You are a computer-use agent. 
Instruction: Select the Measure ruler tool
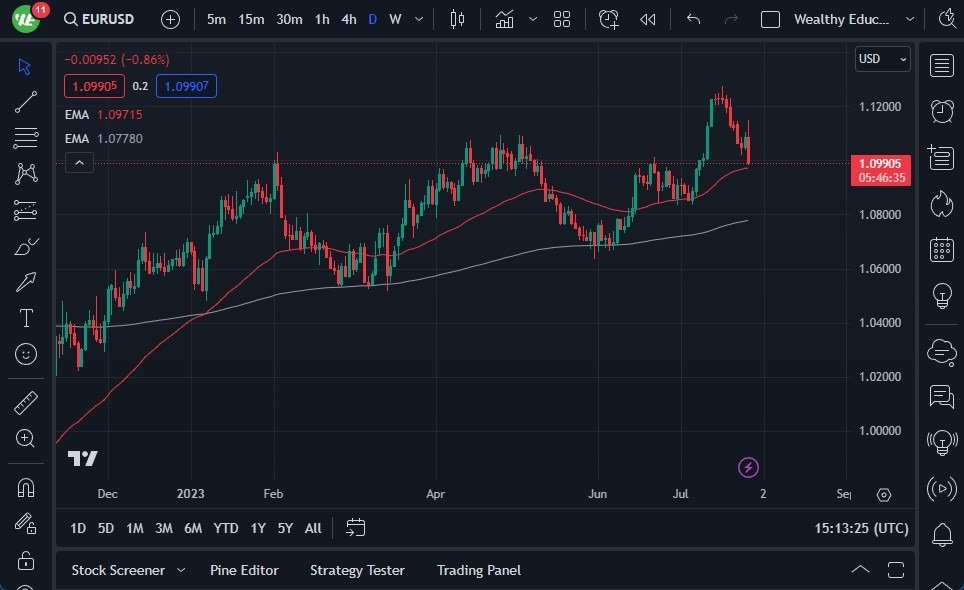click(x=25, y=402)
